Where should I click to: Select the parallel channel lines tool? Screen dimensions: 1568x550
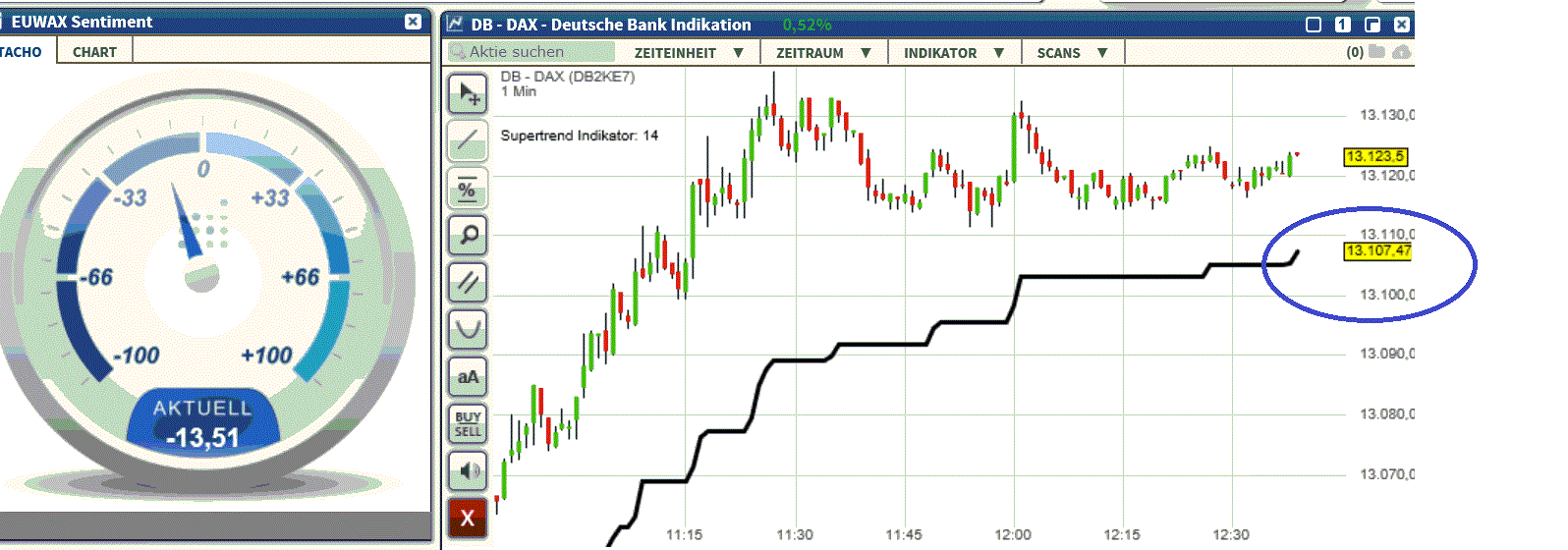[468, 282]
